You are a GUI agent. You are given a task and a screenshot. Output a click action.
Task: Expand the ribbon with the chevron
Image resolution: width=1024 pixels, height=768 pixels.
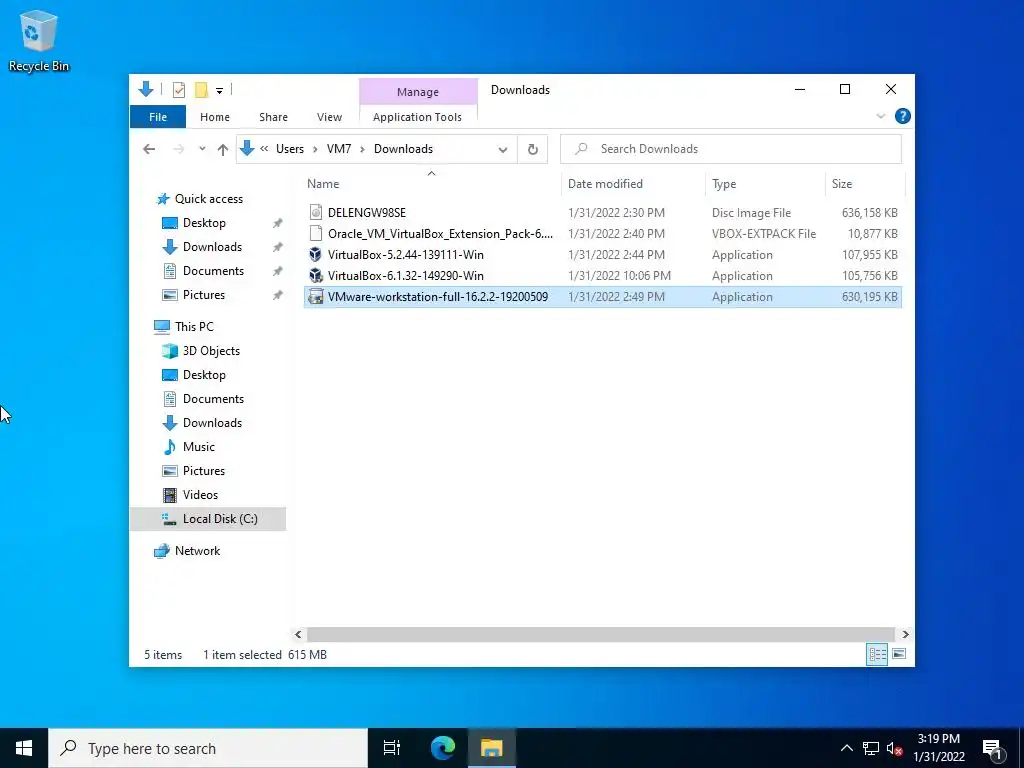[x=880, y=116]
